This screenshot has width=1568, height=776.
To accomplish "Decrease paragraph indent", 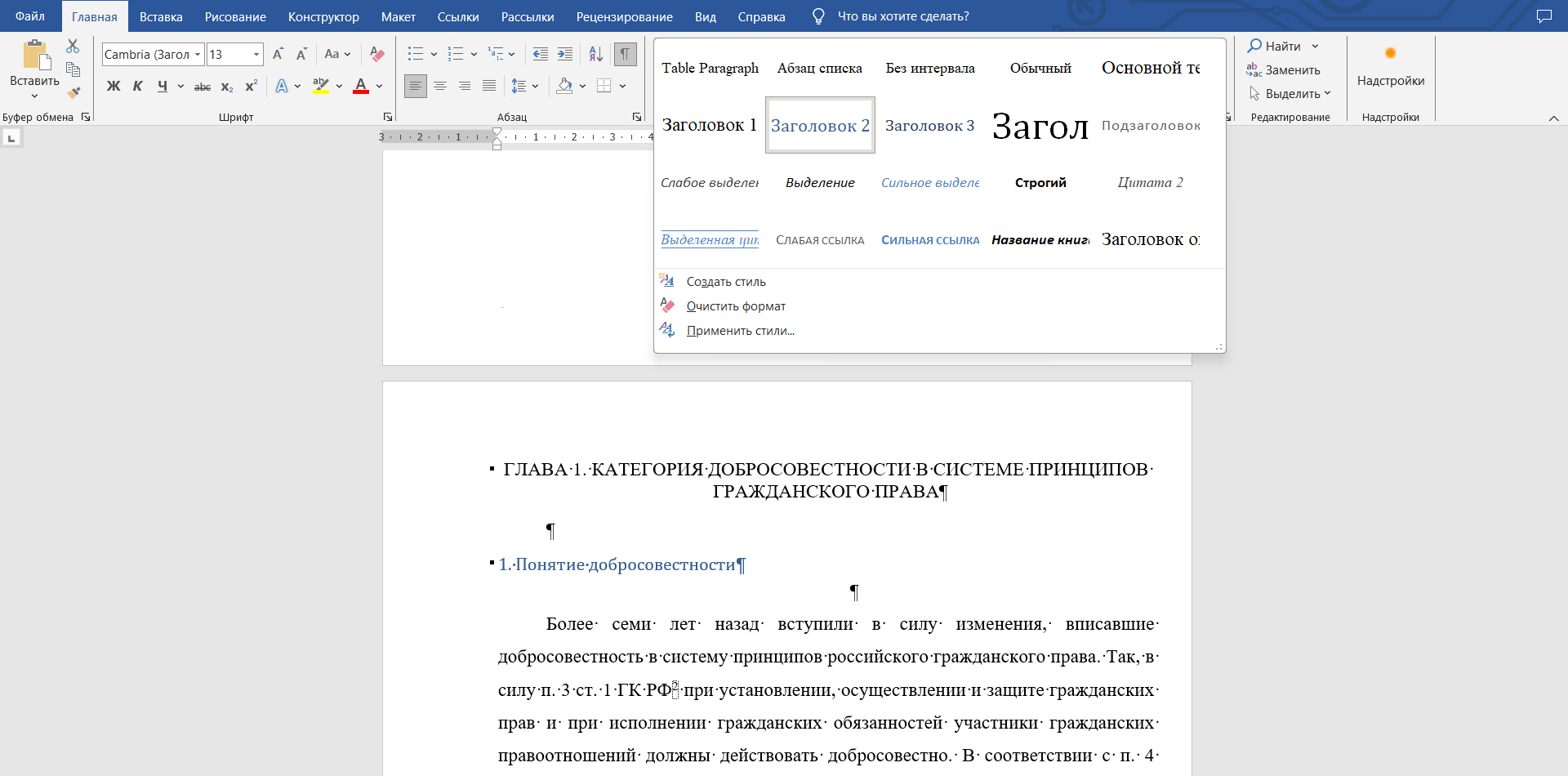I will click(541, 54).
